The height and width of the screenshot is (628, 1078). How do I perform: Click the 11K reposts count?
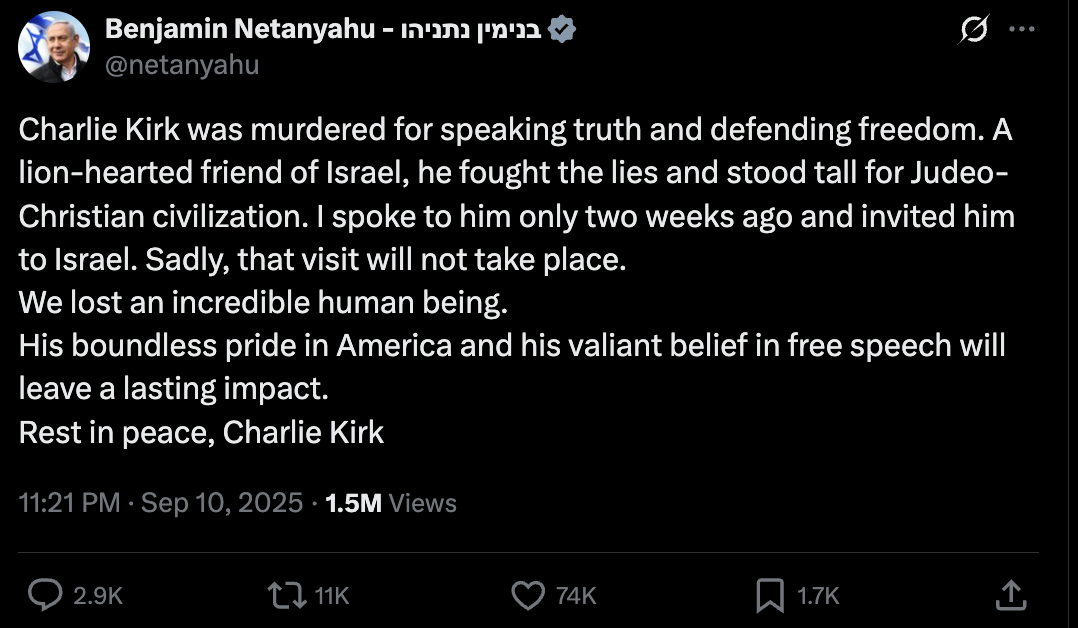pos(331,596)
